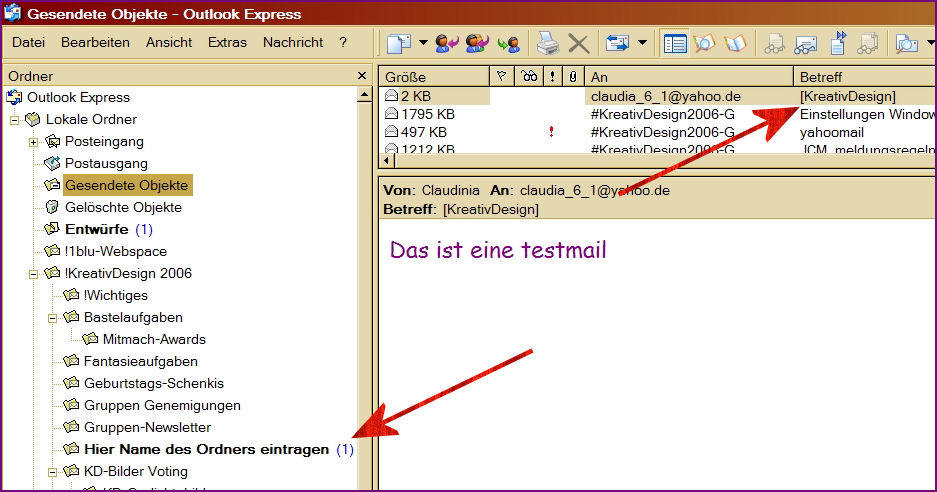Image resolution: width=937 pixels, height=492 pixels.
Task: Click the Find magnifier icon at toolbar end
Action: pos(907,44)
